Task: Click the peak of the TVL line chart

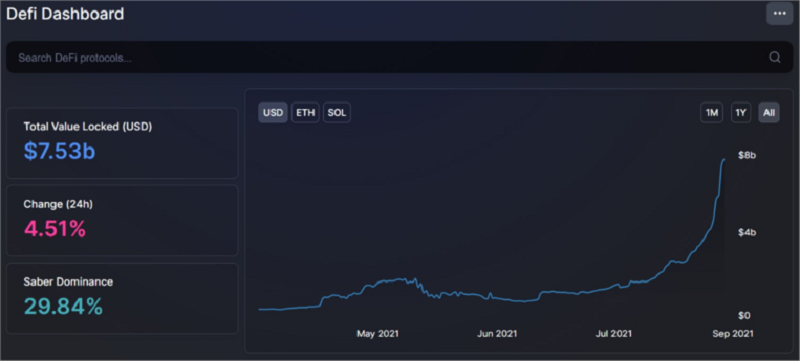Action: point(724,160)
